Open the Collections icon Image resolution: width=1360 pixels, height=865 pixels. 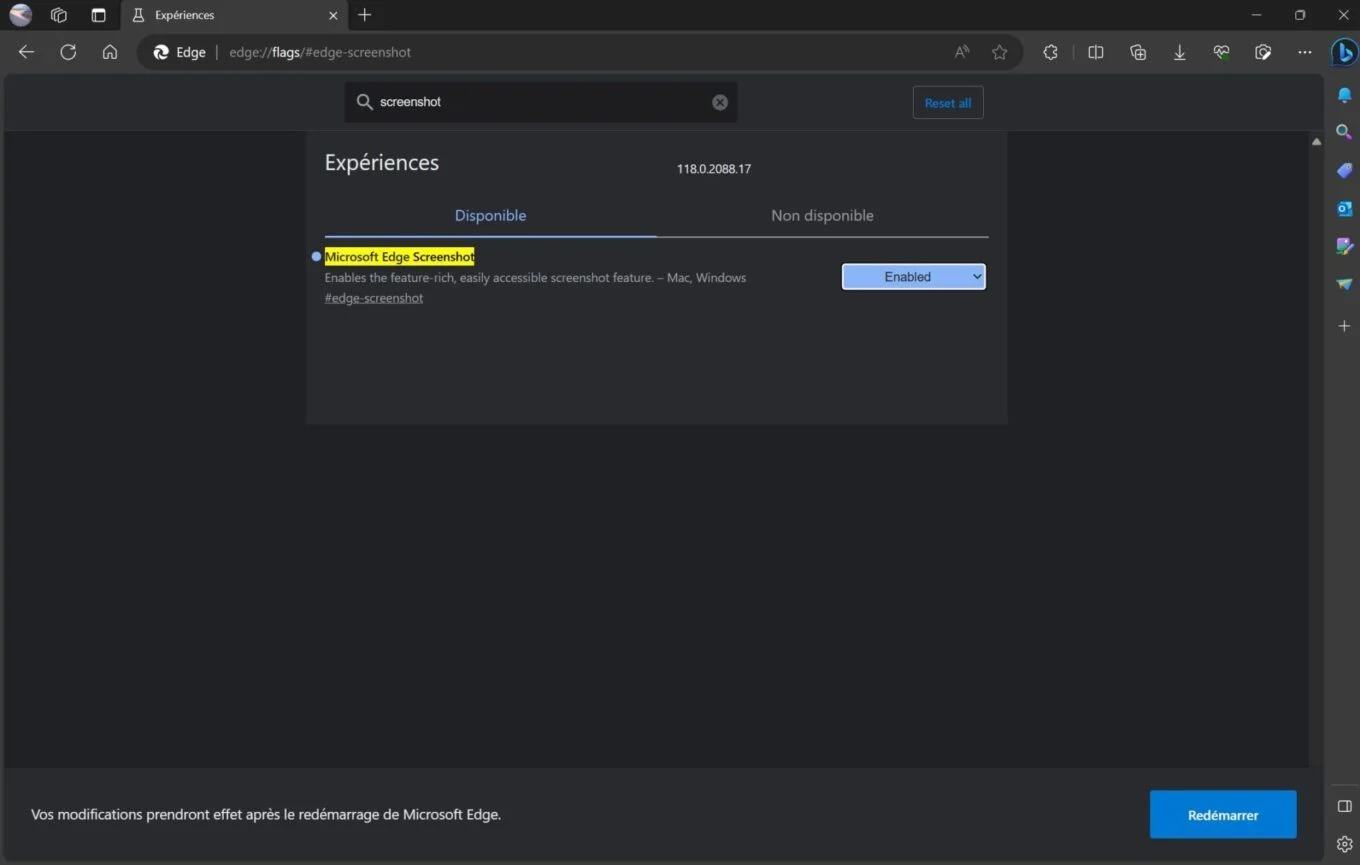(x=1138, y=52)
